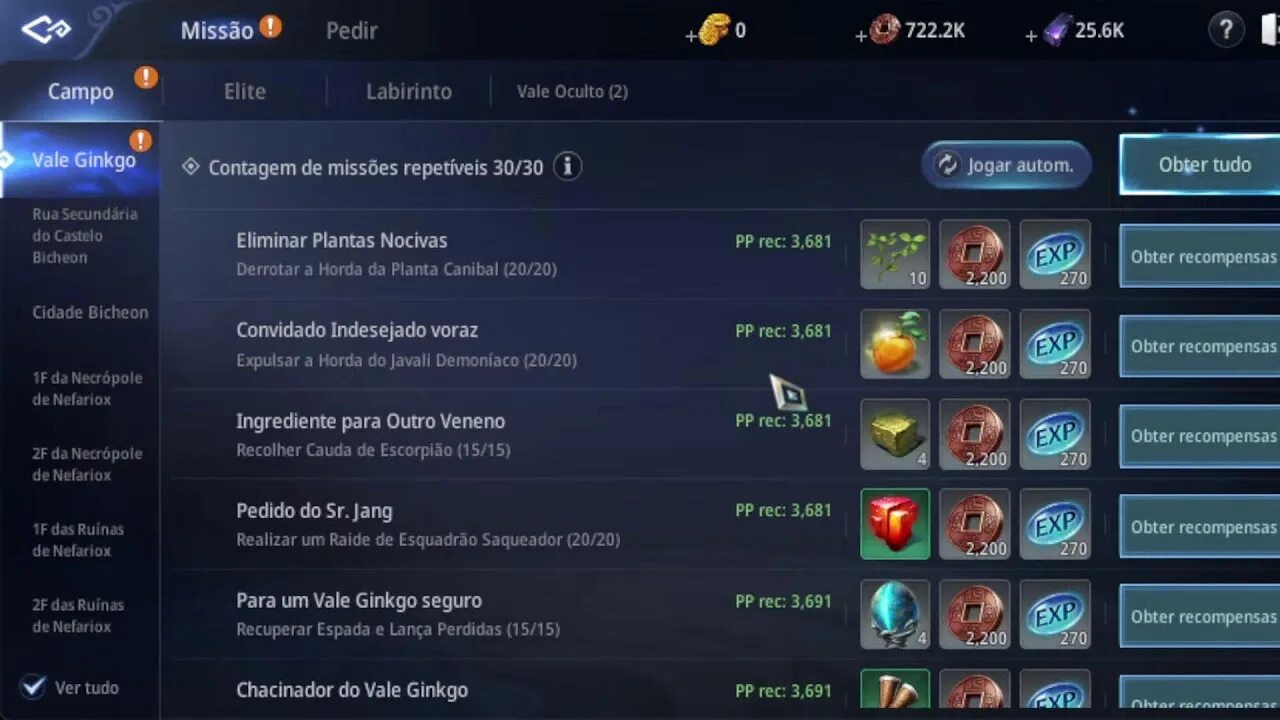Screen dimensions: 1280x720
Task: Open the help question mark icon
Action: coord(1226,31)
